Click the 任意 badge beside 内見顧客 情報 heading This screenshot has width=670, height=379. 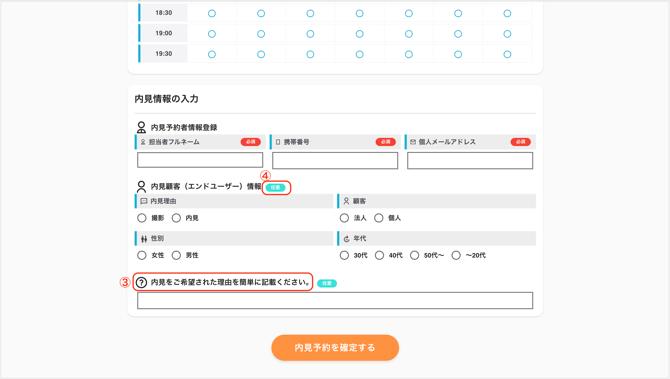pyautogui.click(x=276, y=188)
